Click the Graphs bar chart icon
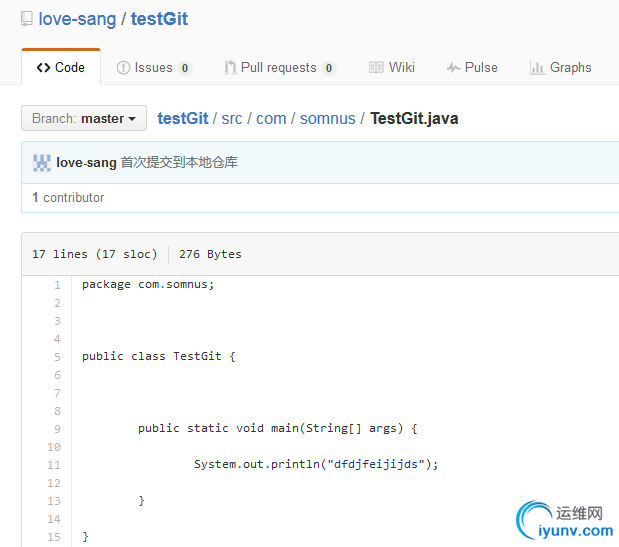The width and height of the screenshot is (619, 547). point(536,68)
